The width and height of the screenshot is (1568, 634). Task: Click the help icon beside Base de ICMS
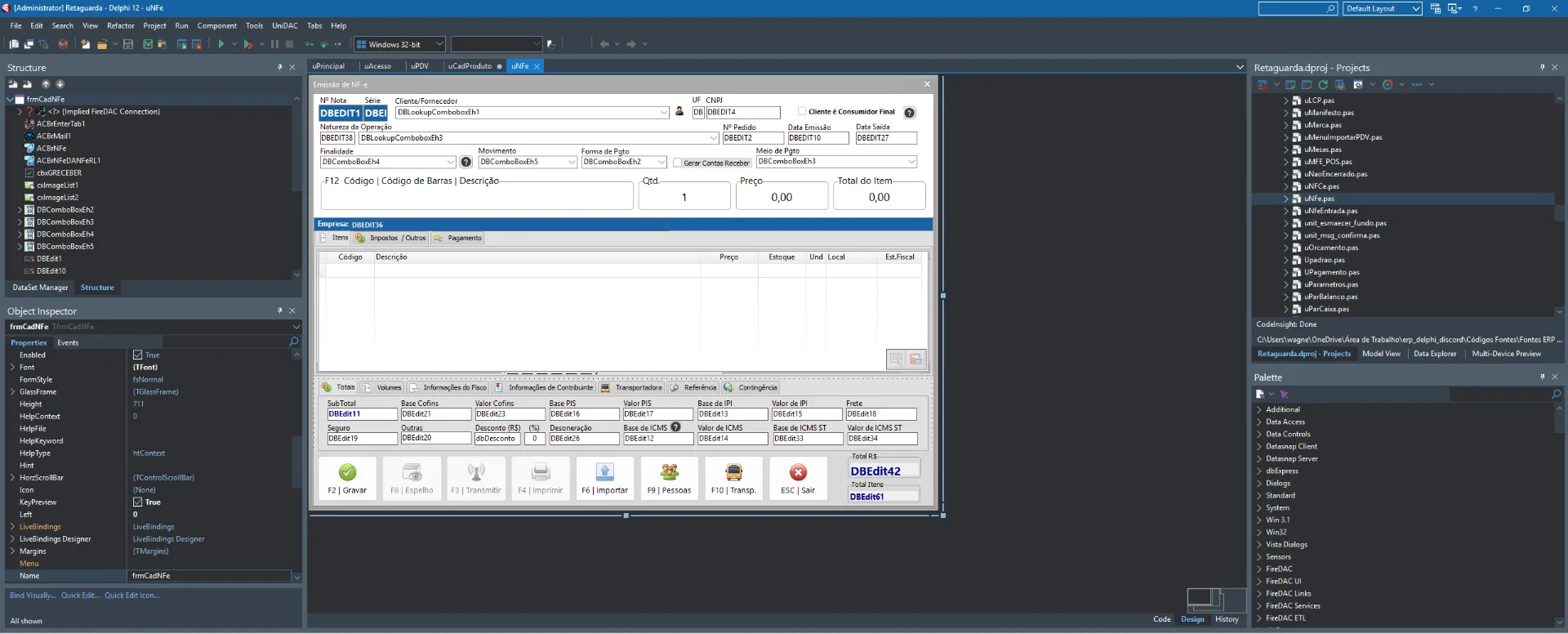675,426
